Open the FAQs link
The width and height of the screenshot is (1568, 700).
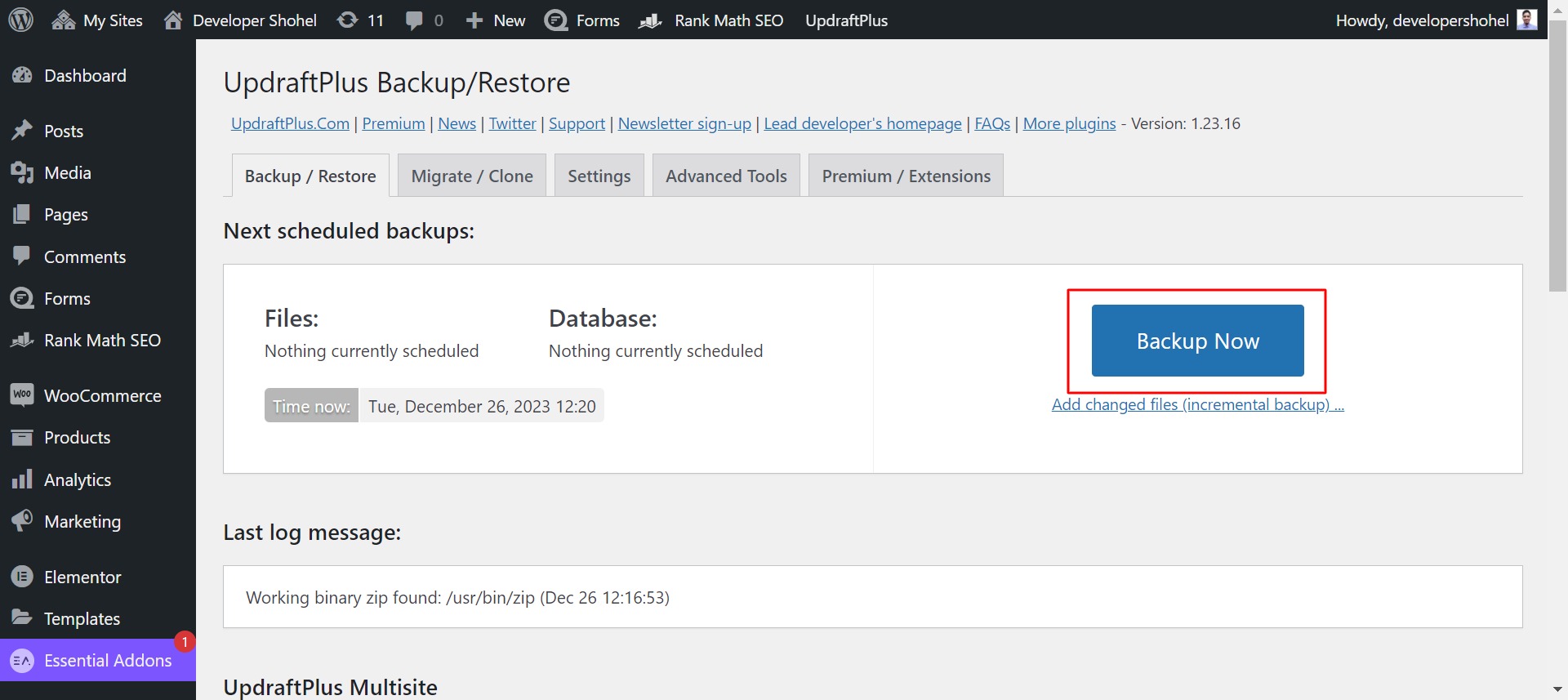[x=992, y=123]
